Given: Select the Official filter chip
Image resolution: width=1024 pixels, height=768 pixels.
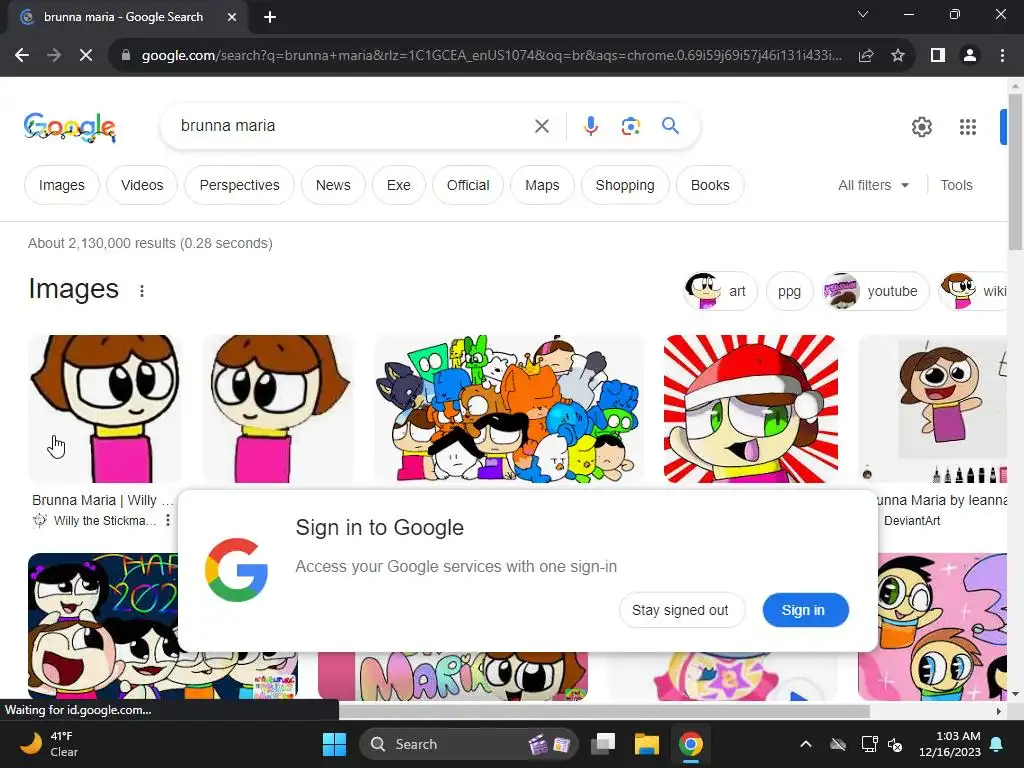Looking at the screenshot, I should coord(468,185).
